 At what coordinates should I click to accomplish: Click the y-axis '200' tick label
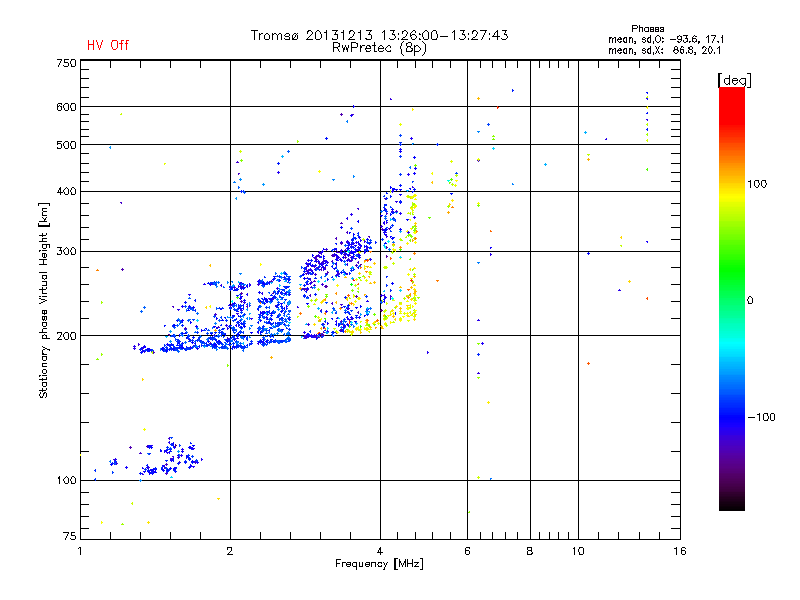coord(66,336)
